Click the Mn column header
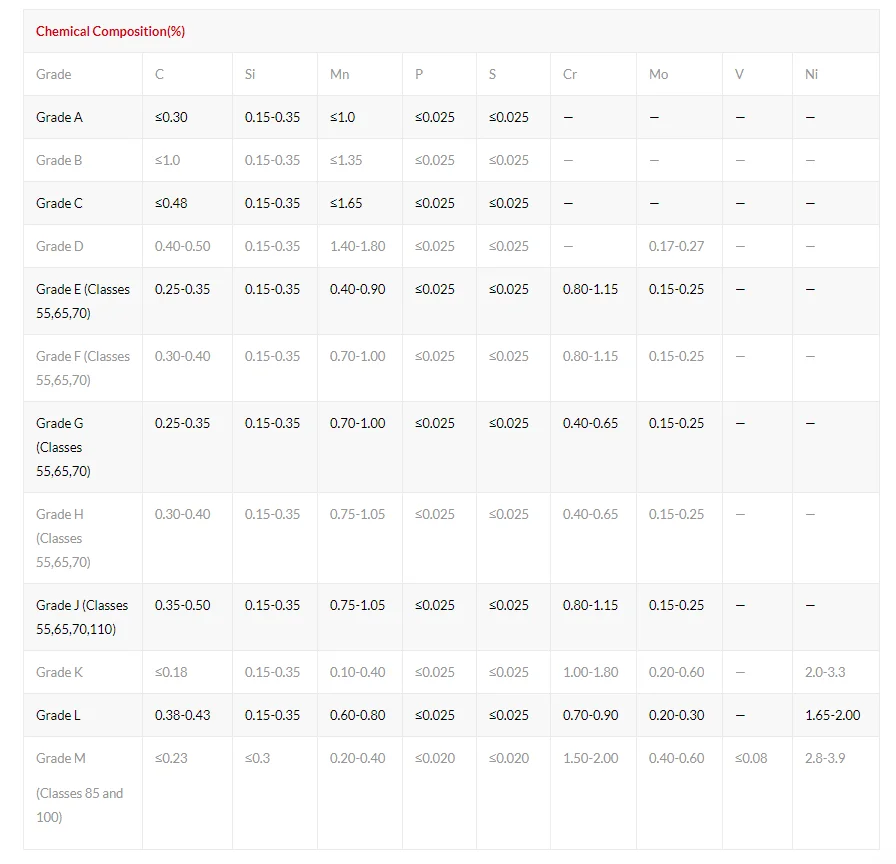The width and height of the screenshot is (896, 864). 339,74
